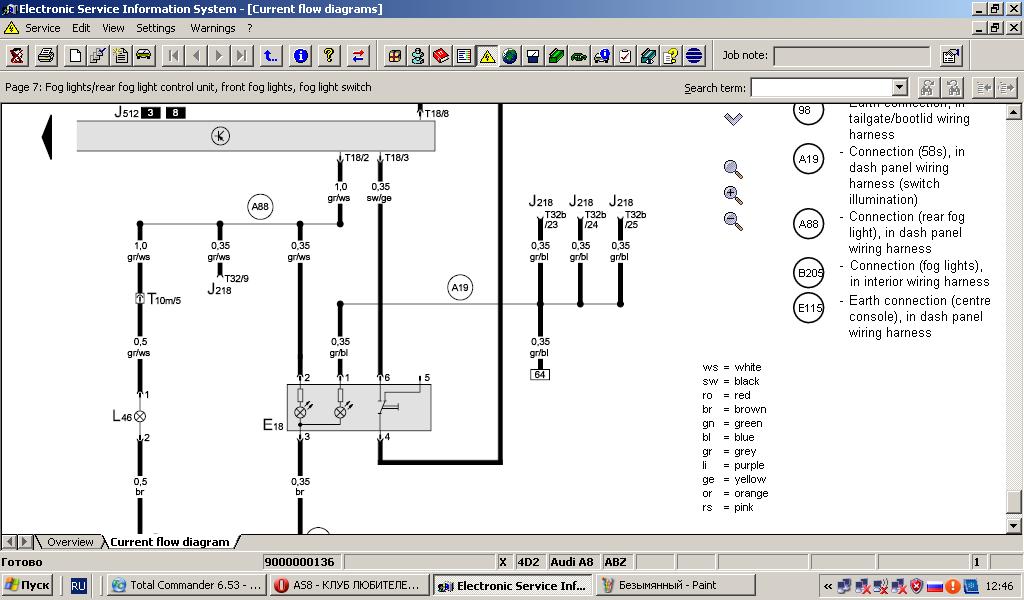Screen dimensions: 1024x600
Task: Click the globe icon in the toolbar
Action: click(x=510, y=56)
